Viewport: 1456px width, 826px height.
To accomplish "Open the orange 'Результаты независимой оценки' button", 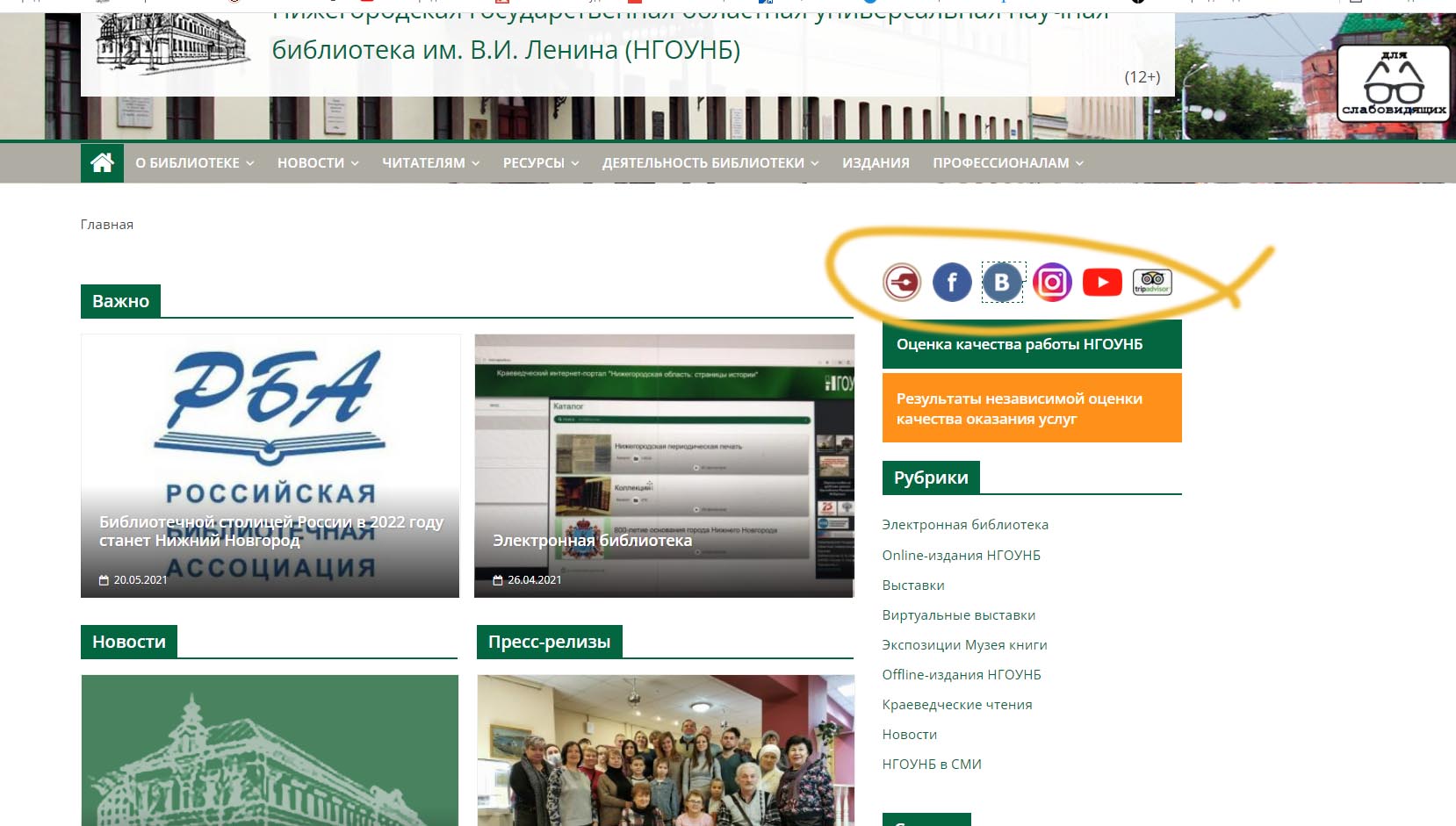I will click(x=1032, y=408).
